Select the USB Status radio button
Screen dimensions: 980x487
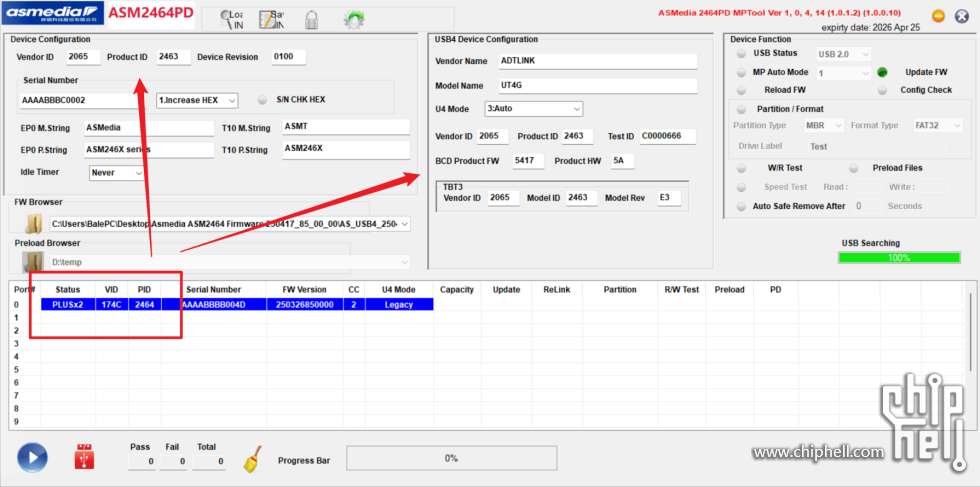(x=741, y=54)
